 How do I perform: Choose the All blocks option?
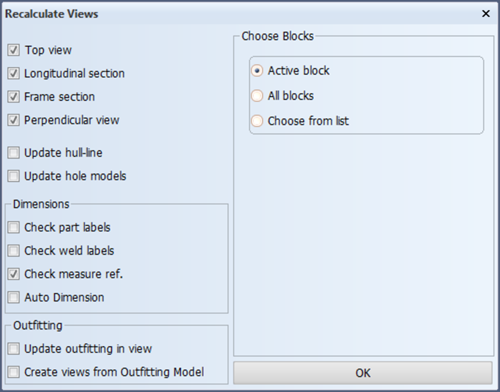point(257,96)
